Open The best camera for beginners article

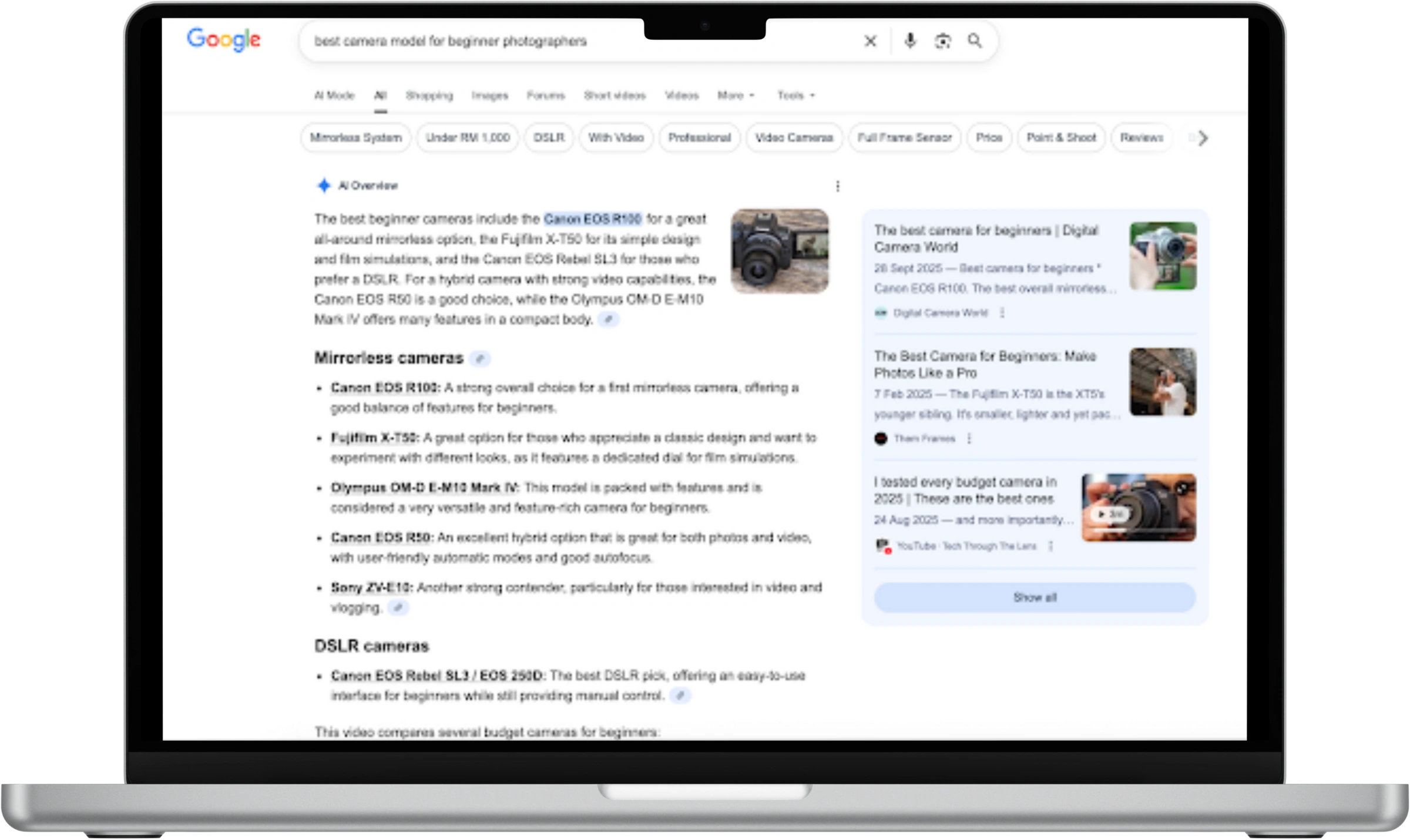point(985,238)
